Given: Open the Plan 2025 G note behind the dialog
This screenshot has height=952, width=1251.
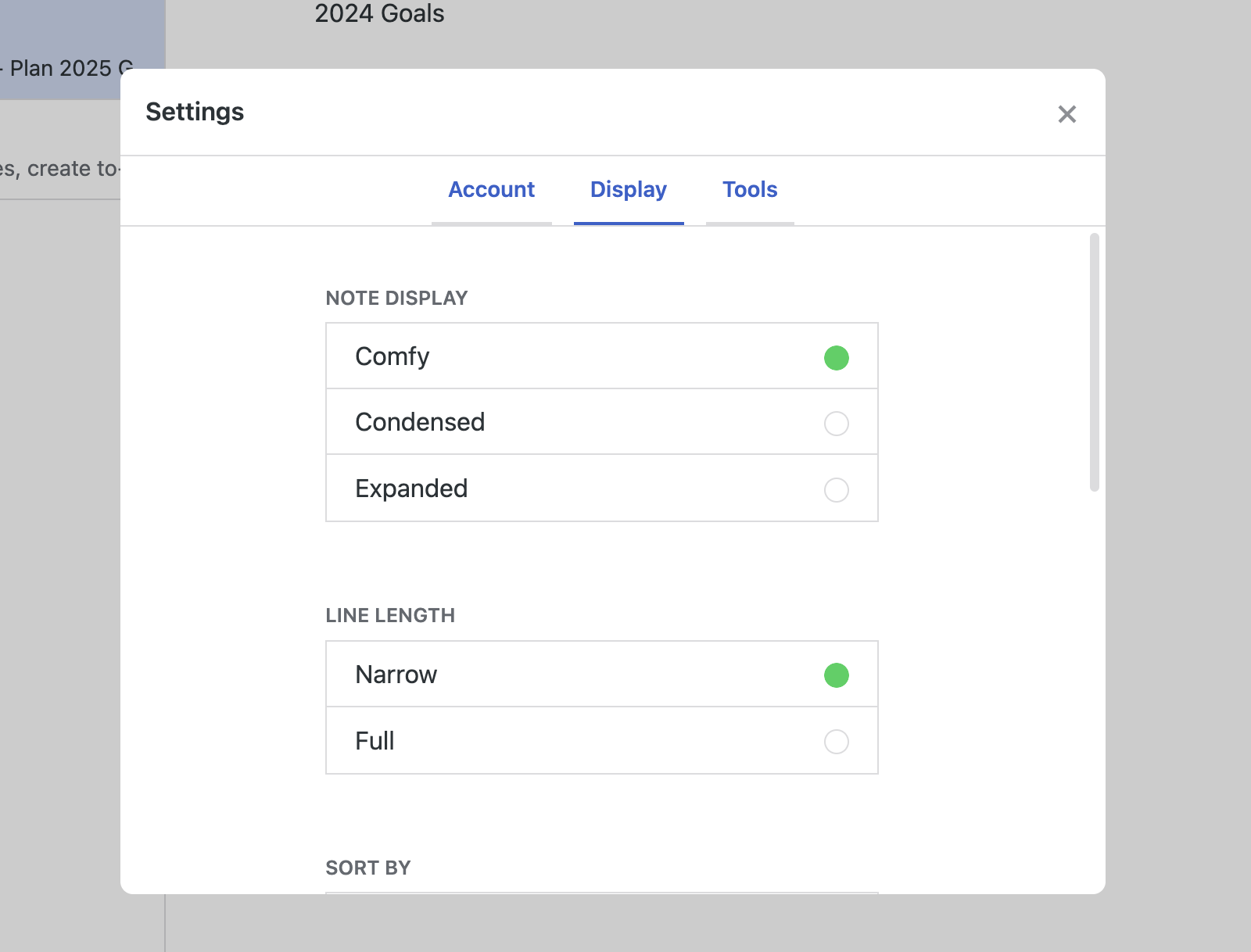Looking at the screenshot, I should (63, 68).
